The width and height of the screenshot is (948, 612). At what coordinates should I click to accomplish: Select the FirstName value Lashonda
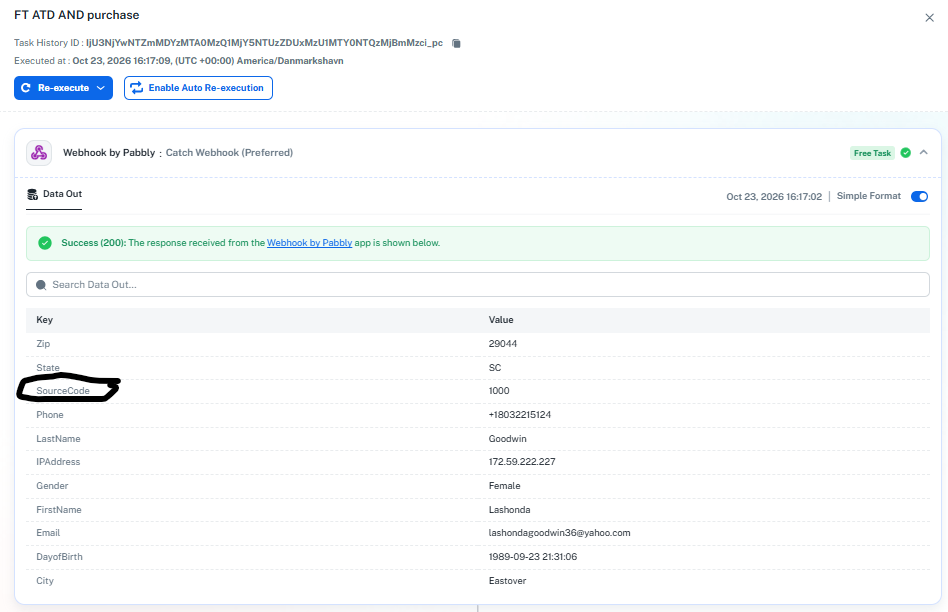click(x=510, y=510)
